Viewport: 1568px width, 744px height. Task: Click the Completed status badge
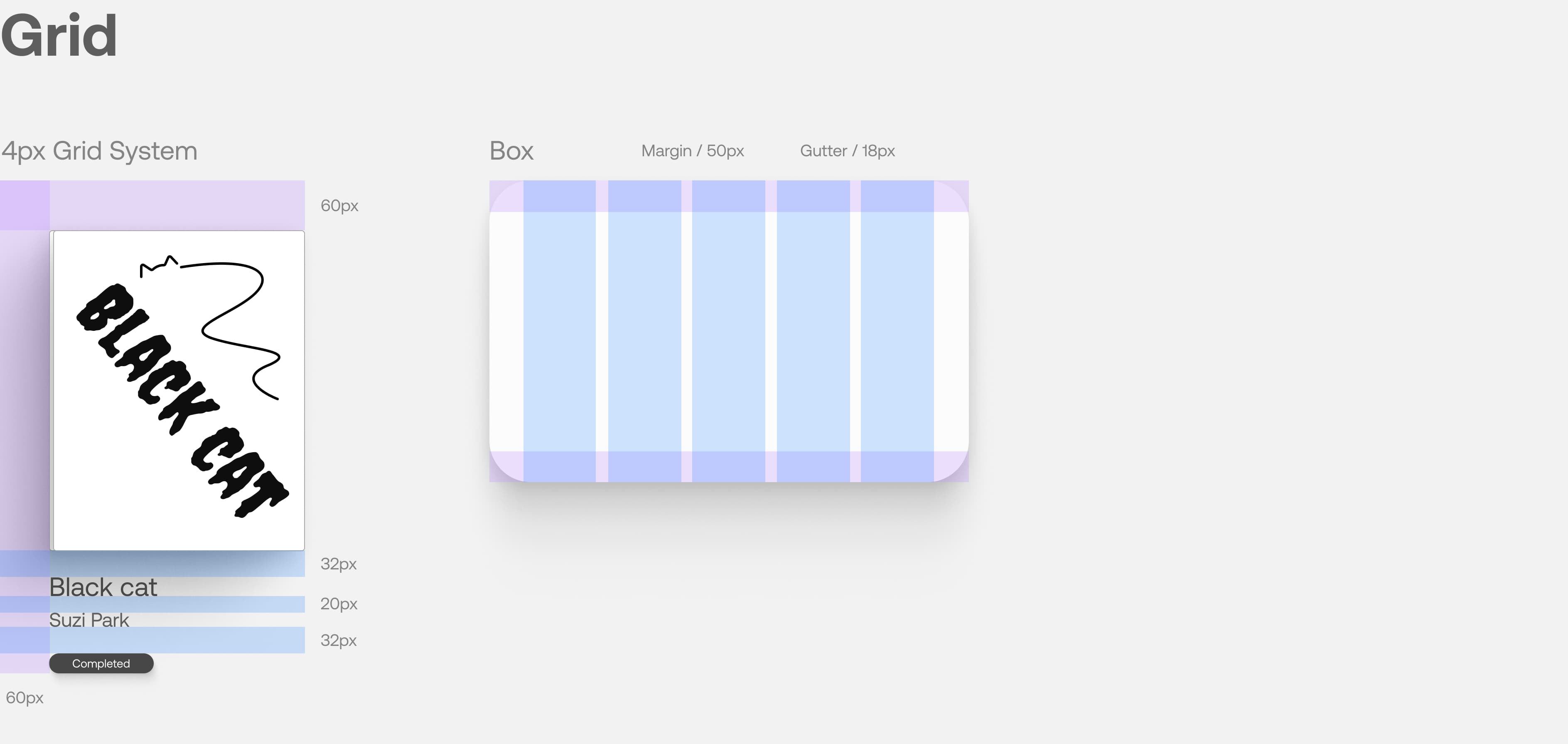tap(101, 663)
